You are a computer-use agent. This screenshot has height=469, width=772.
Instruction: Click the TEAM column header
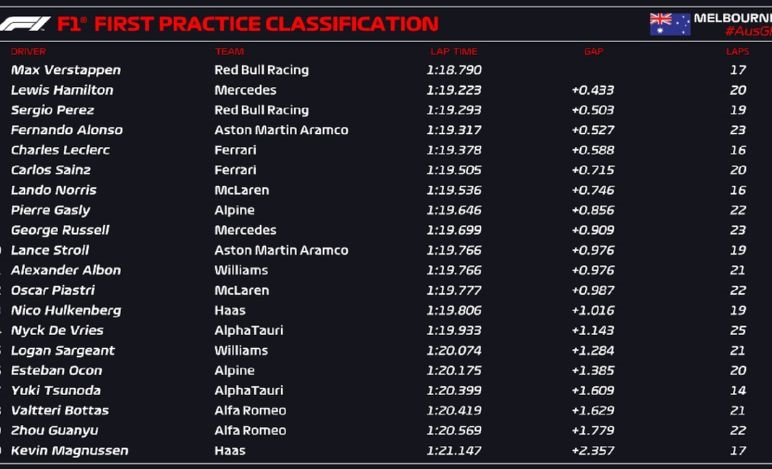(229, 52)
